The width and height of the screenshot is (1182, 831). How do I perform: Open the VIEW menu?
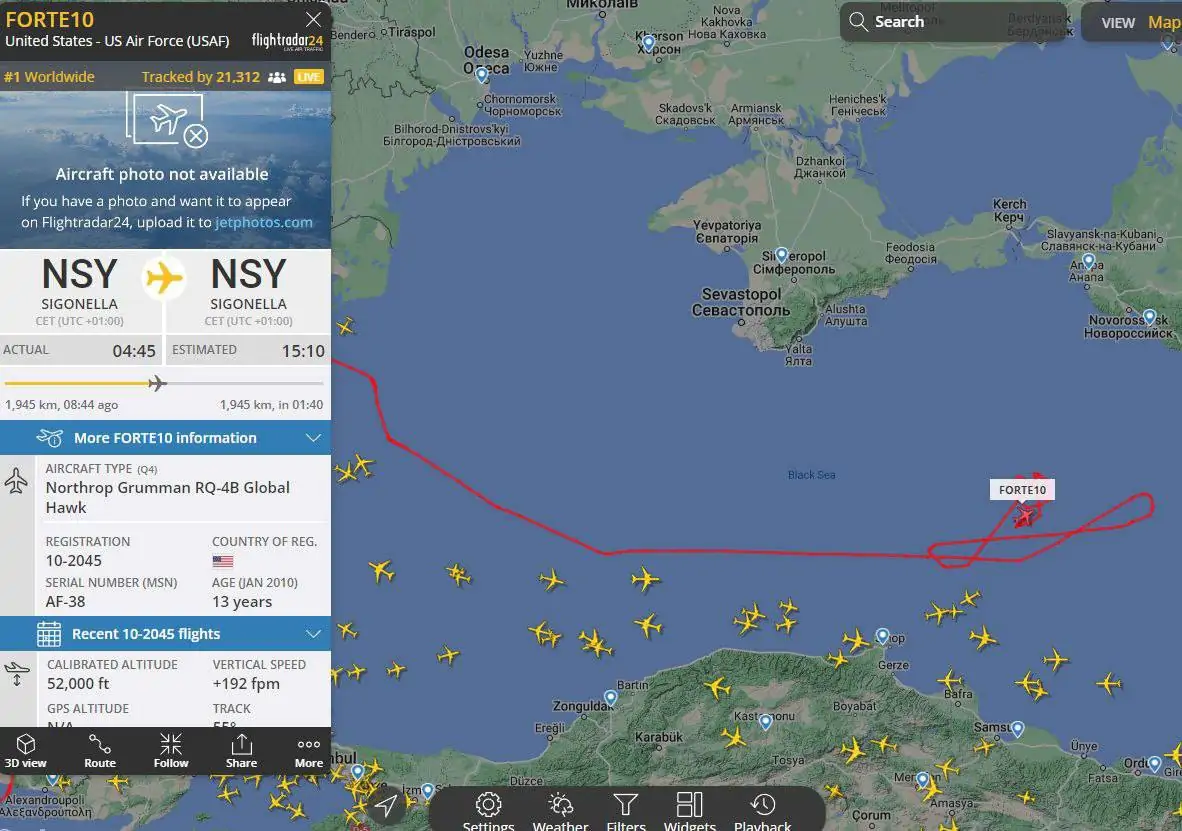[1117, 23]
